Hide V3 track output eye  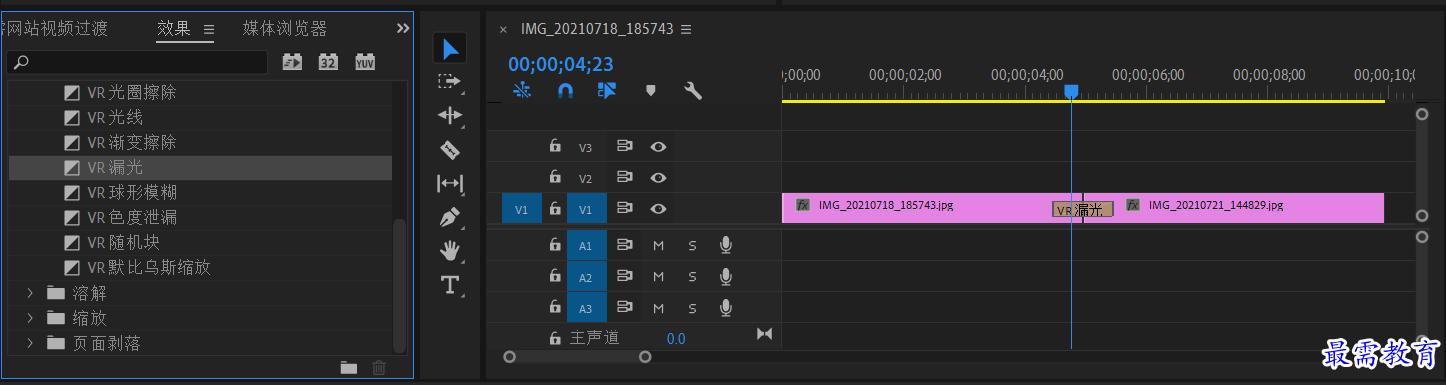[658, 147]
